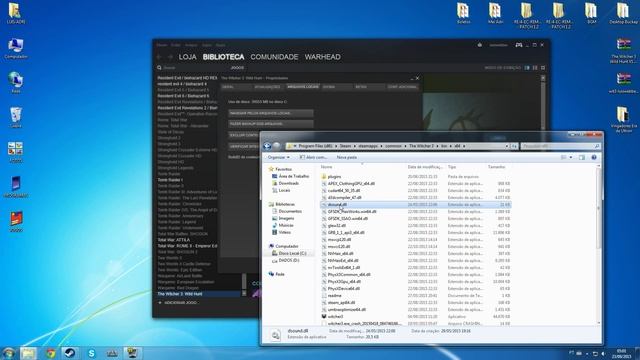Open the LOJA section in Steam
The image size is (640, 360).
pyautogui.click(x=187, y=57)
